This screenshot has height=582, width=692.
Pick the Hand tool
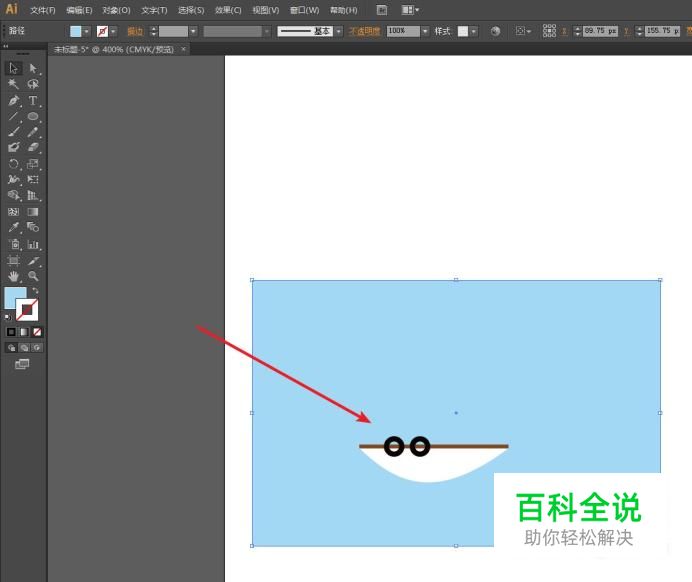click(x=13, y=276)
